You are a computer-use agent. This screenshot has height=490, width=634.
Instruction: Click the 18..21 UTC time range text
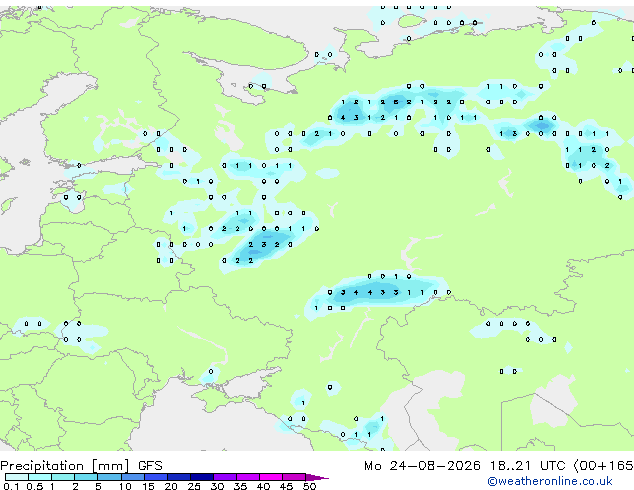point(510,466)
